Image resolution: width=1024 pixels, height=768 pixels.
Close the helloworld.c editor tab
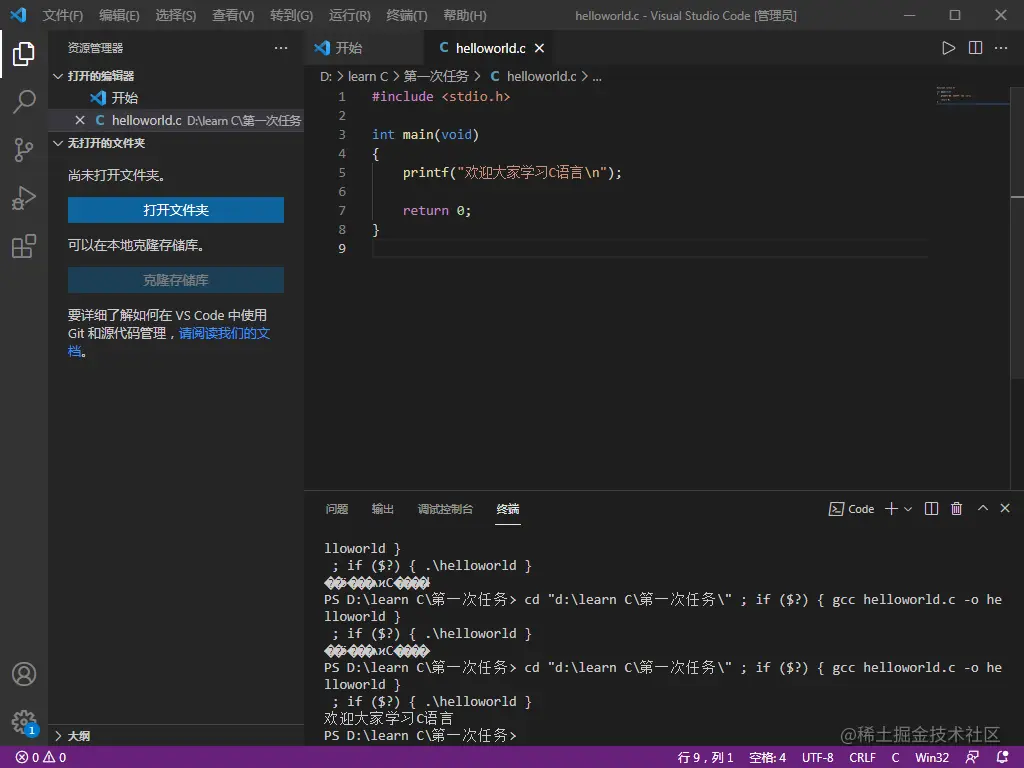539,48
